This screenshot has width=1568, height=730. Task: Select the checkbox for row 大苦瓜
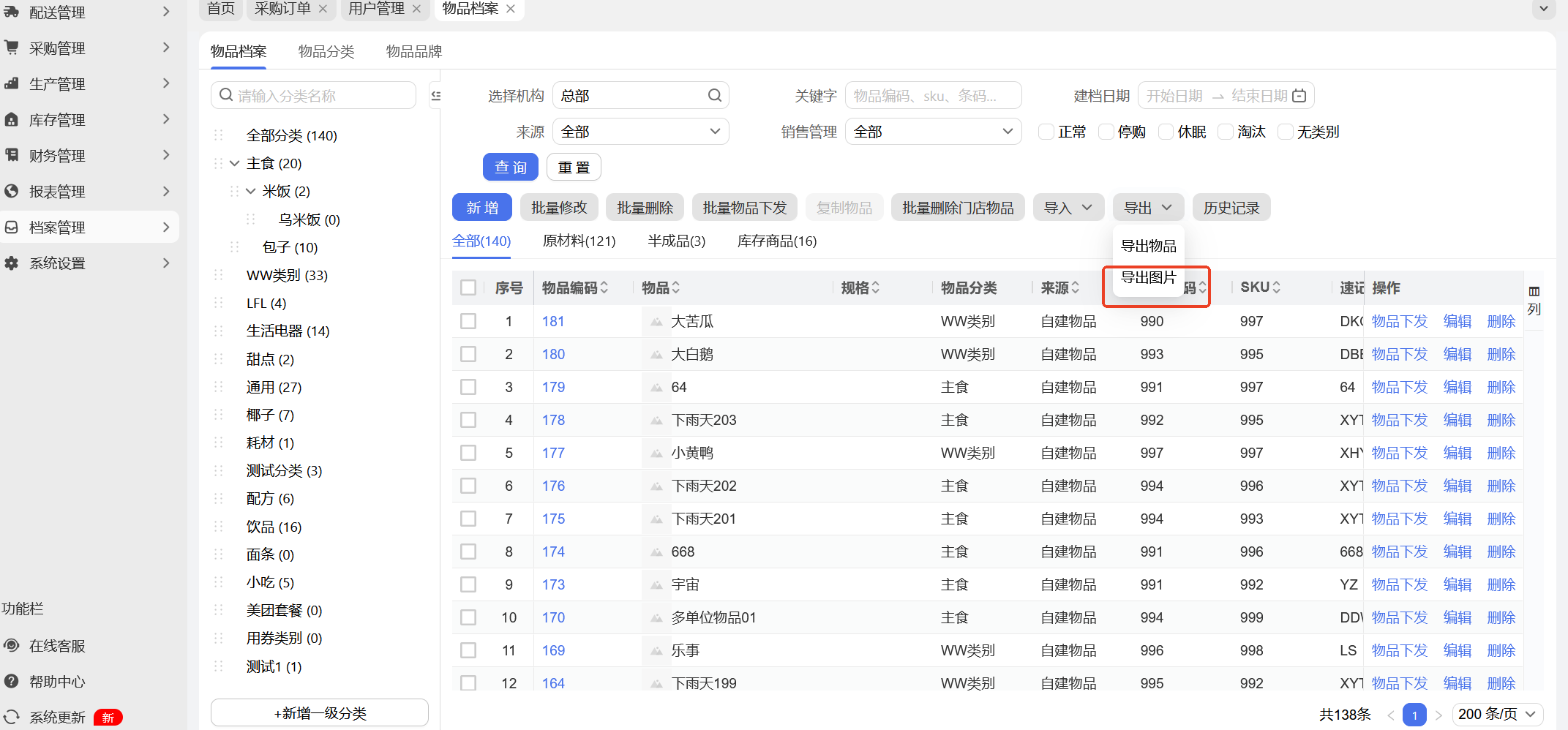pos(468,321)
